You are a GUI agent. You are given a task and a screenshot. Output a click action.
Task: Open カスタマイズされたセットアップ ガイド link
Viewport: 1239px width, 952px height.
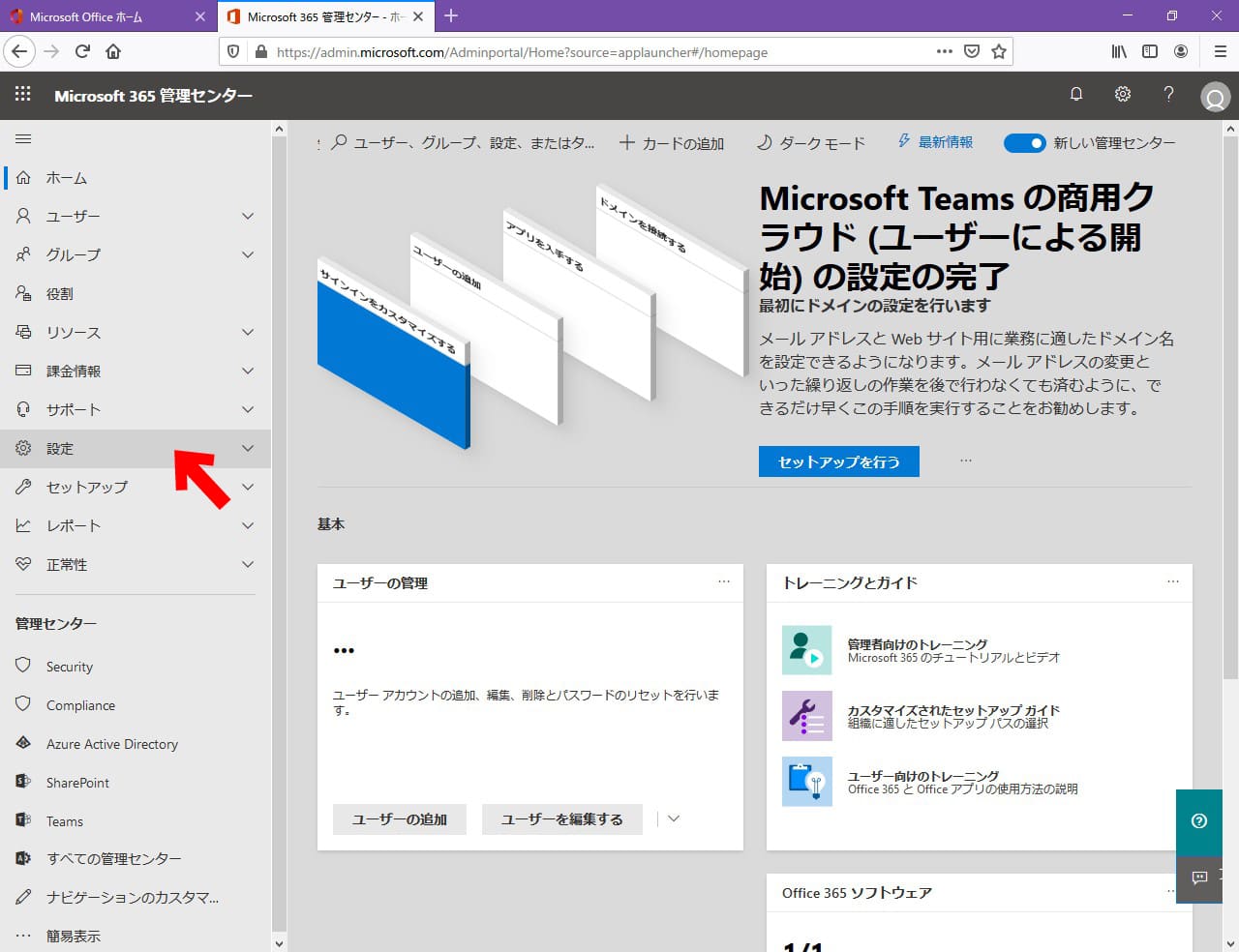pyautogui.click(x=953, y=710)
